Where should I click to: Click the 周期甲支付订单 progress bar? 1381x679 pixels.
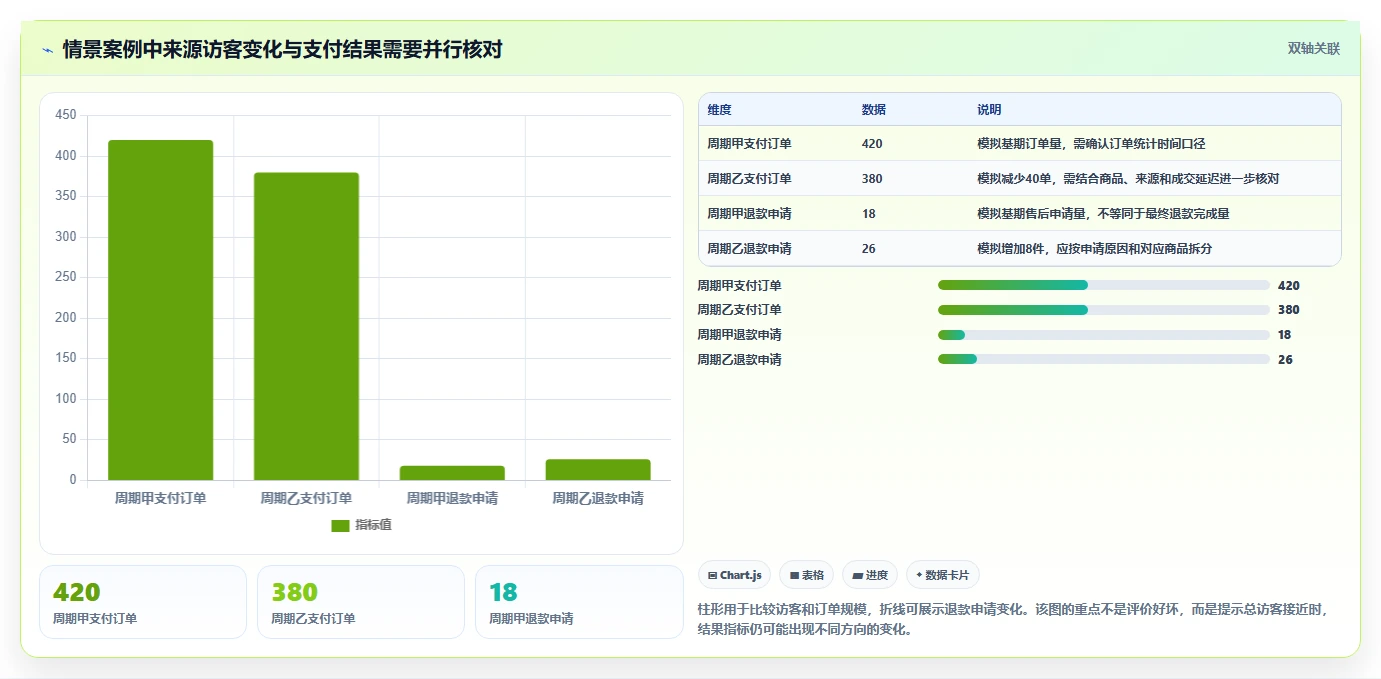[x=1104, y=285]
